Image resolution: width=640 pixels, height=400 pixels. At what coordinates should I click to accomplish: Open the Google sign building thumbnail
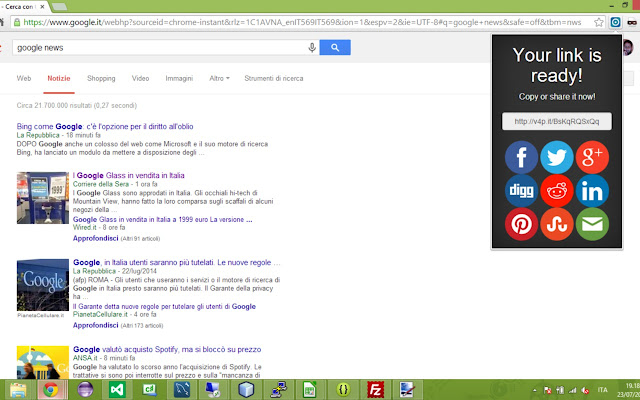coord(43,285)
